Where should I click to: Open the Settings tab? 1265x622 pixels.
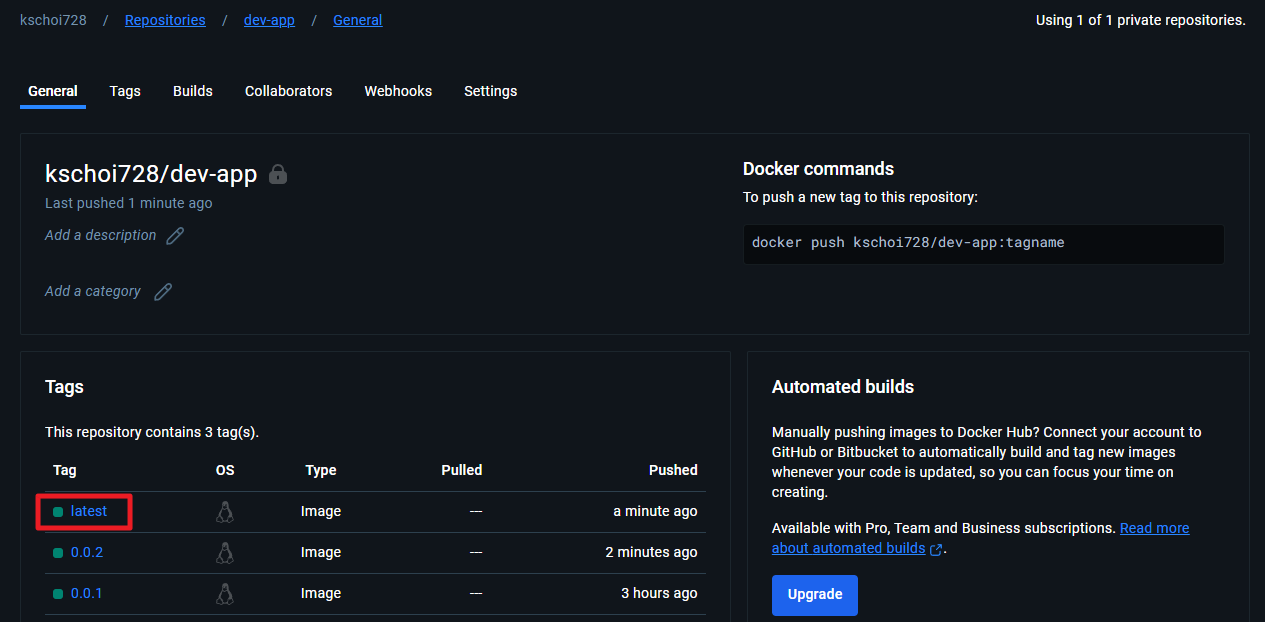coord(490,91)
